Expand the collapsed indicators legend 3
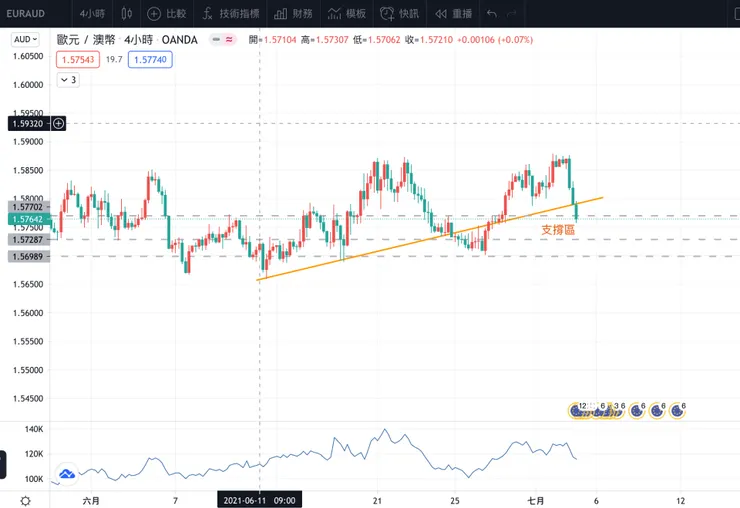Image resolution: width=740 pixels, height=508 pixels. (68, 80)
